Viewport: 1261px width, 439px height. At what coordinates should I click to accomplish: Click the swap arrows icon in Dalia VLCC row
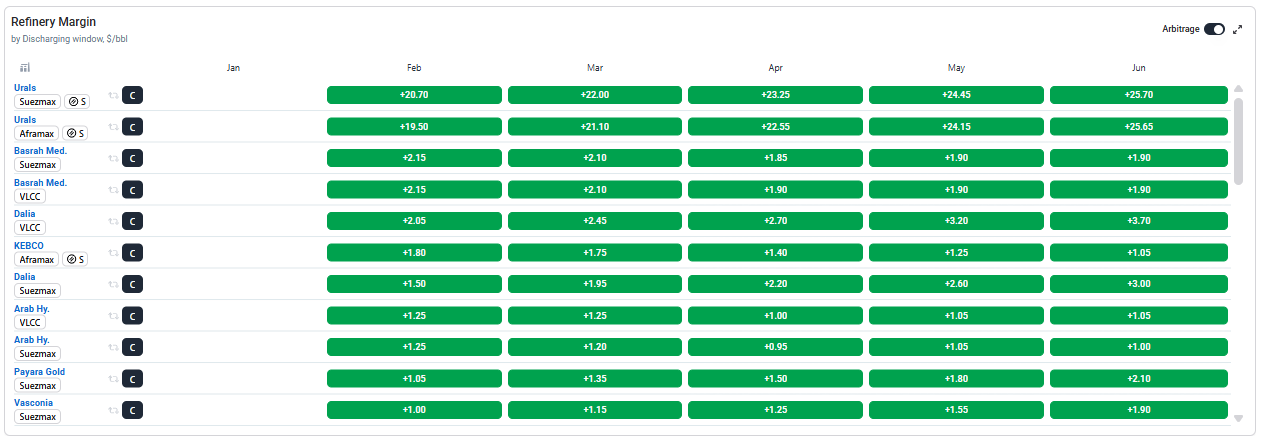pos(113,221)
